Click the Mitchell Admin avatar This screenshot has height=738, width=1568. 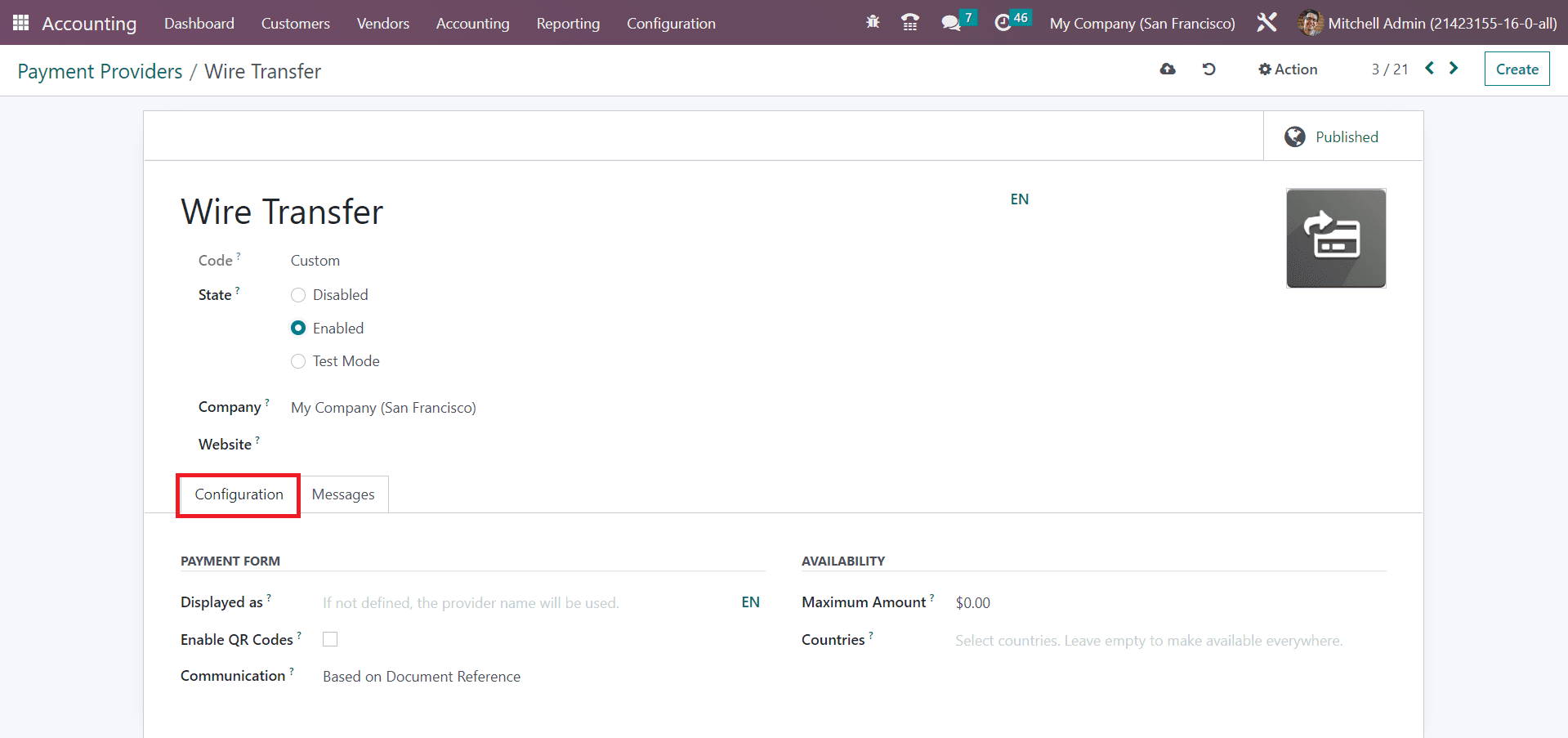click(x=1310, y=23)
